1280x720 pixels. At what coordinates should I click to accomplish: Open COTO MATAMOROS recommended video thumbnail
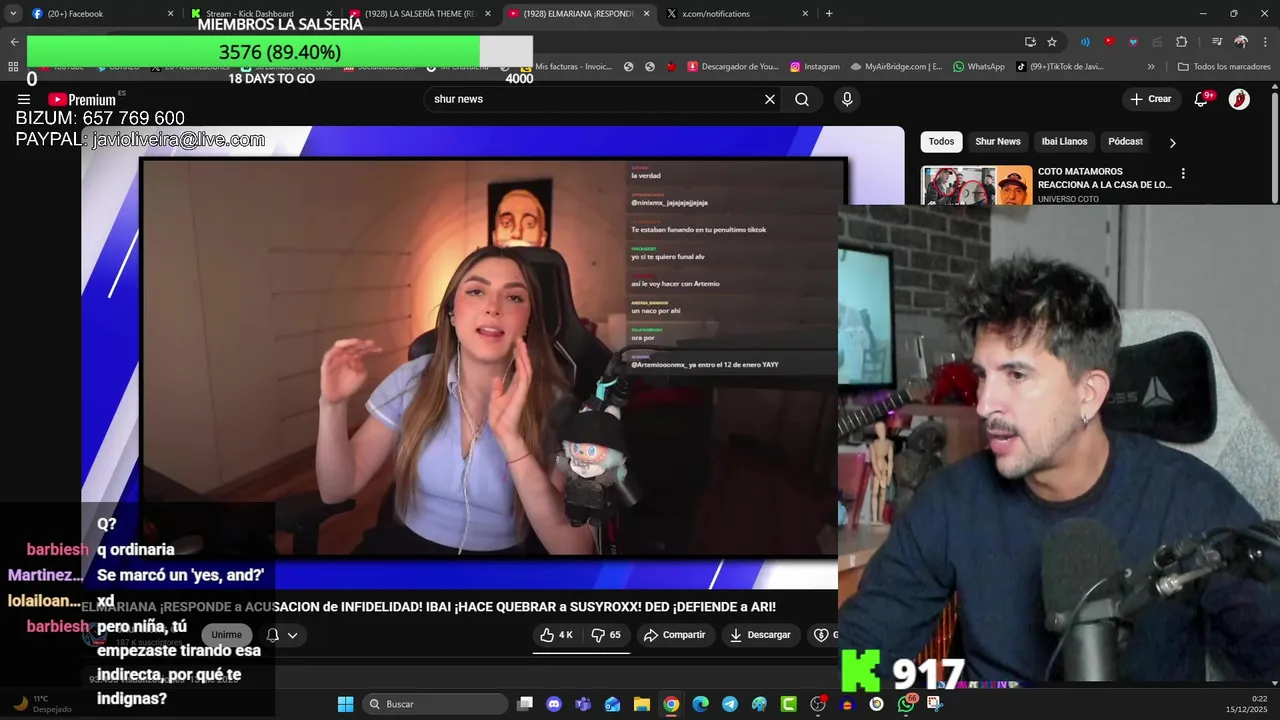pos(977,185)
